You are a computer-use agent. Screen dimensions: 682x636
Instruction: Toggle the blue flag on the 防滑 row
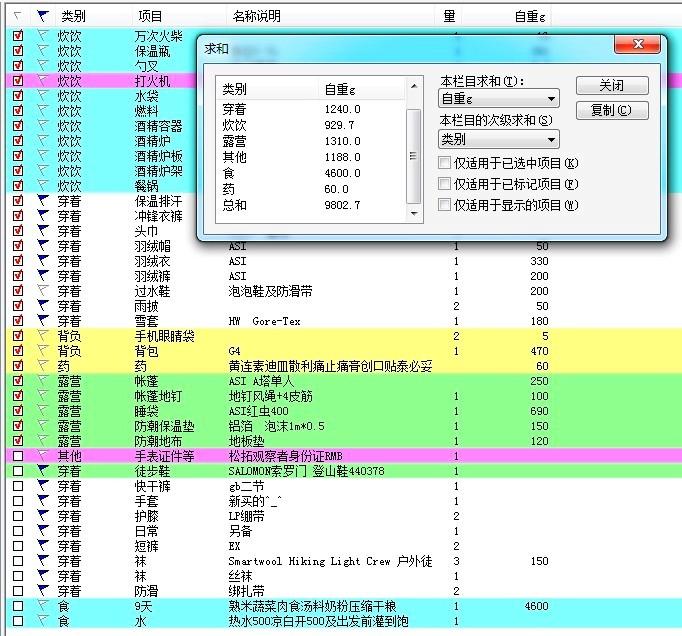(42, 591)
